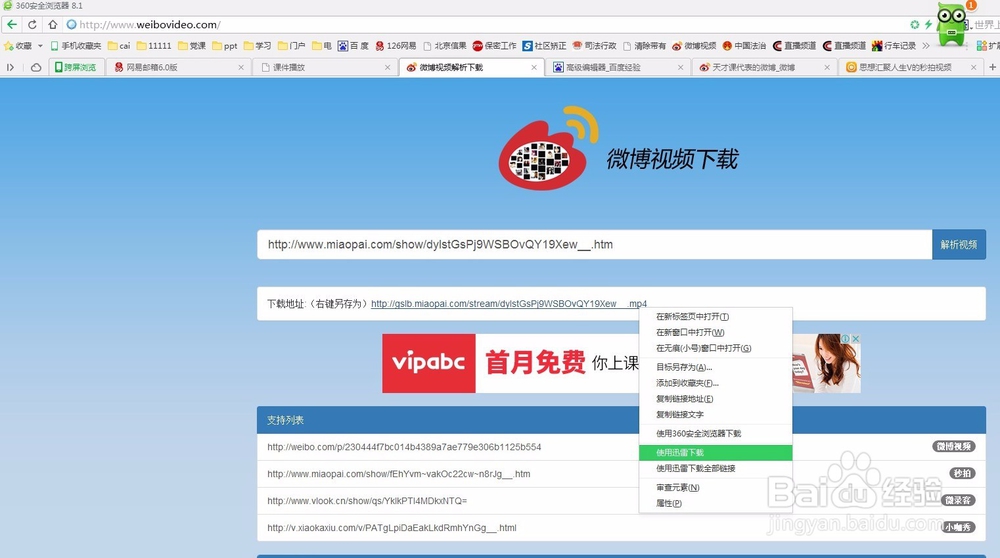Close the 网易邮箱6.0版 tab
The image size is (1000, 558).
coord(241,67)
